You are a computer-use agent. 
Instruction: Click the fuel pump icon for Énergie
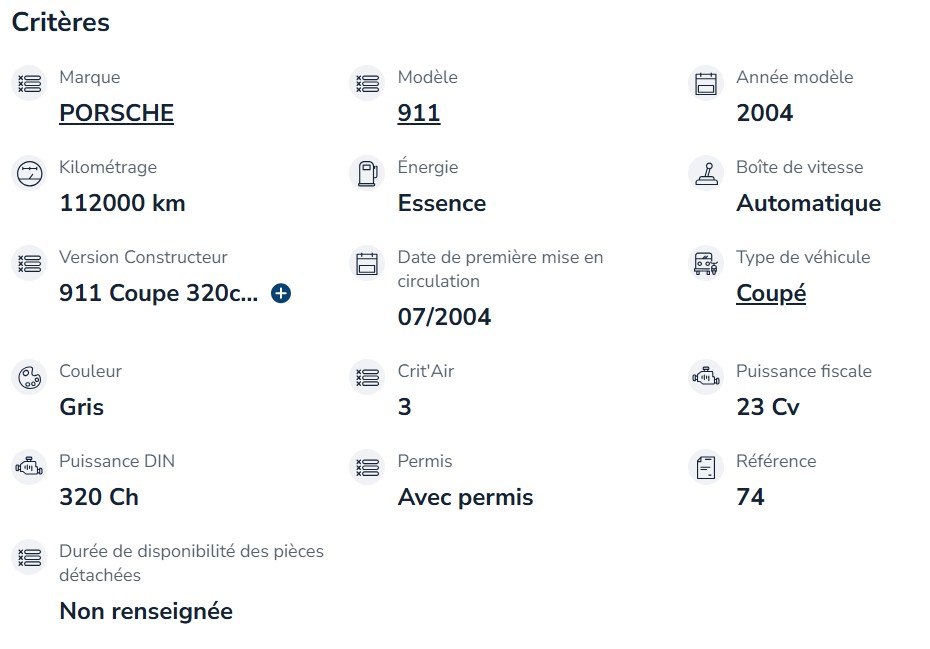pyautogui.click(x=367, y=173)
